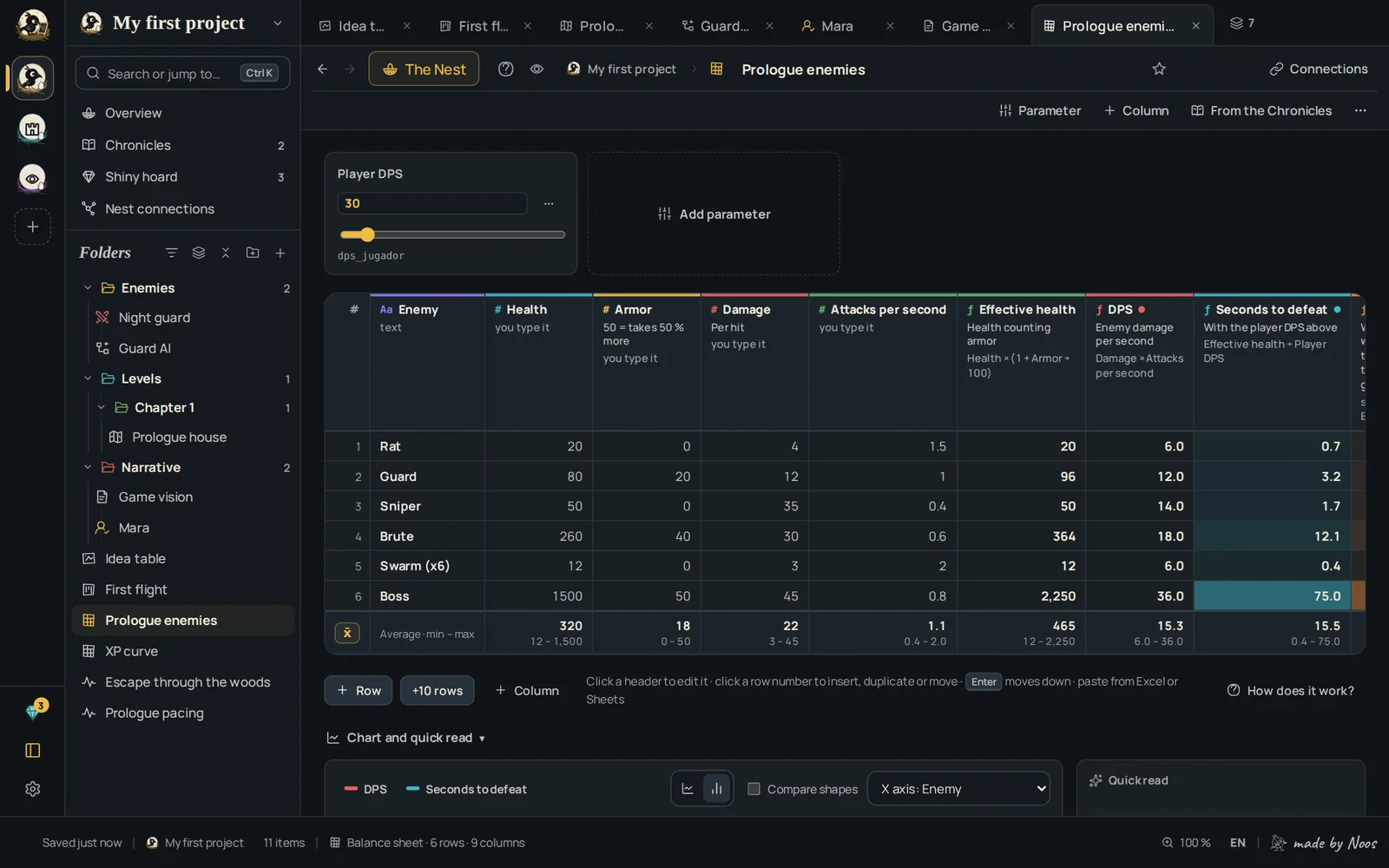The width and height of the screenshot is (1389, 868).
Task: Create a new folder in Folders header
Action: pos(253,253)
